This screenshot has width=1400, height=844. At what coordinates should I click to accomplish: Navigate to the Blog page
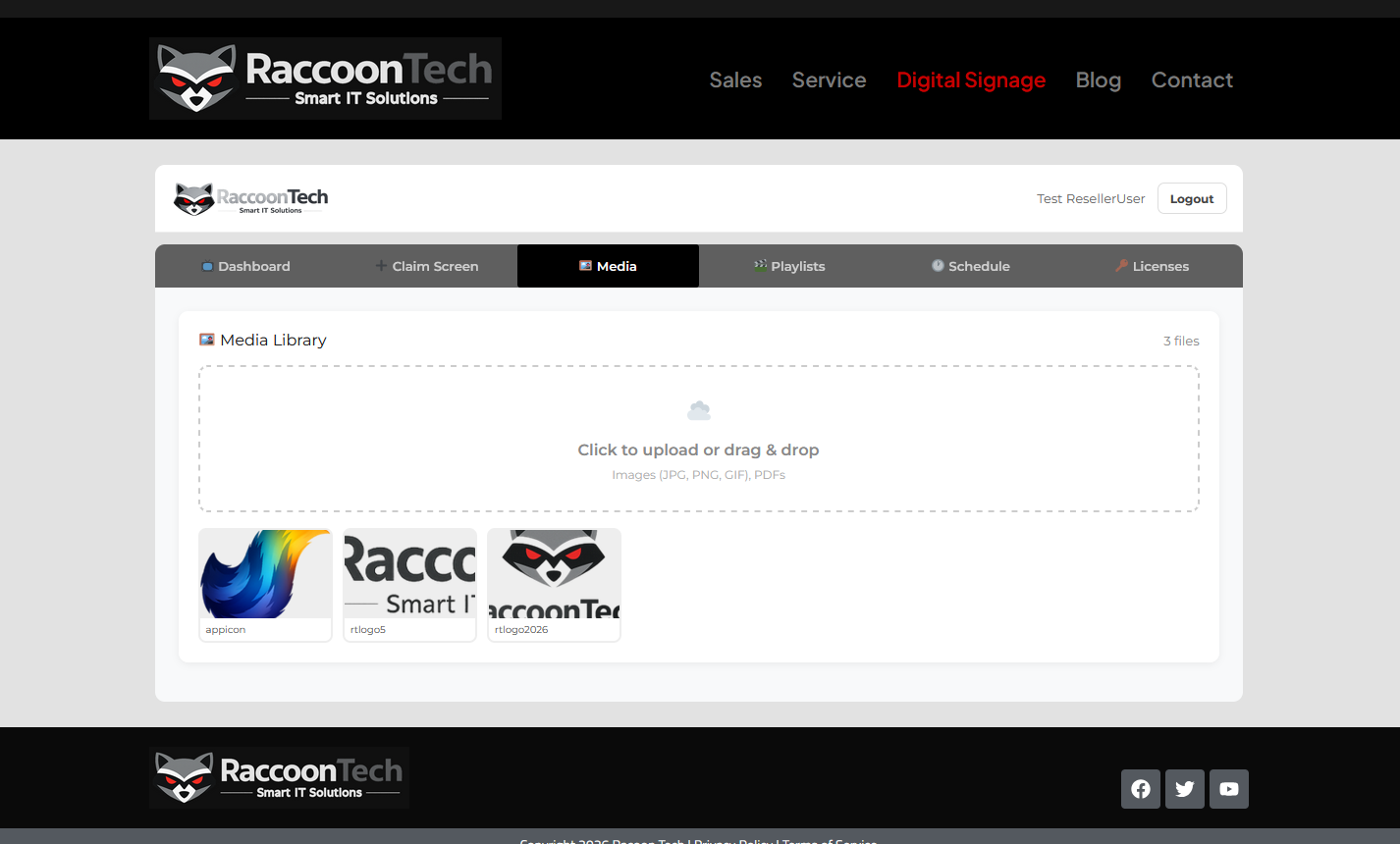[1098, 80]
